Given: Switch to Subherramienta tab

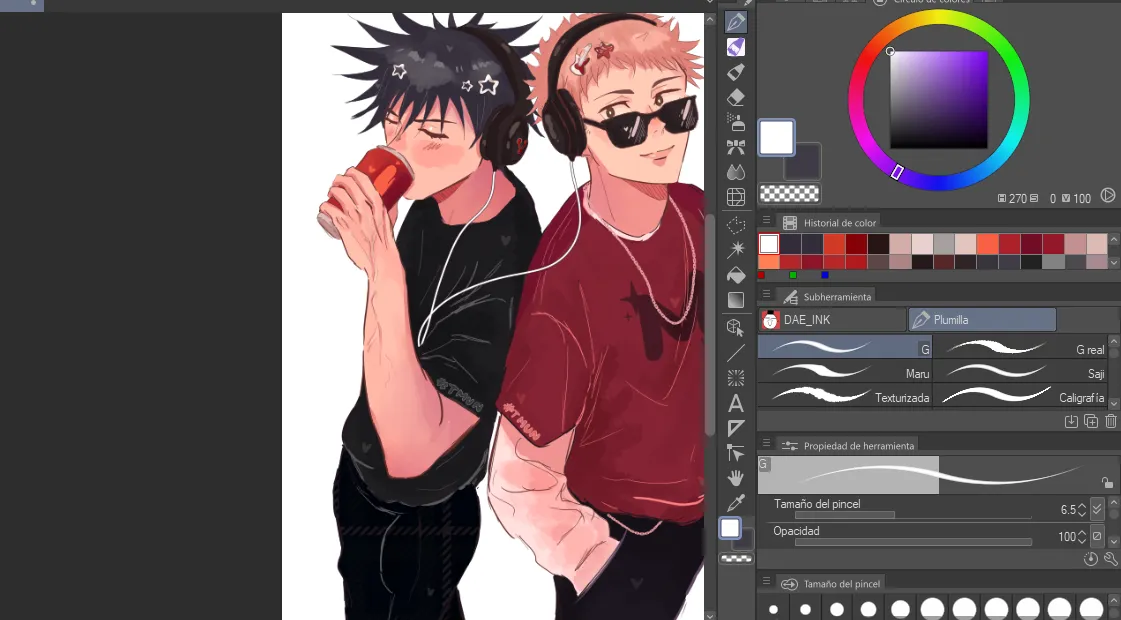Looking at the screenshot, I should (827, 297).
